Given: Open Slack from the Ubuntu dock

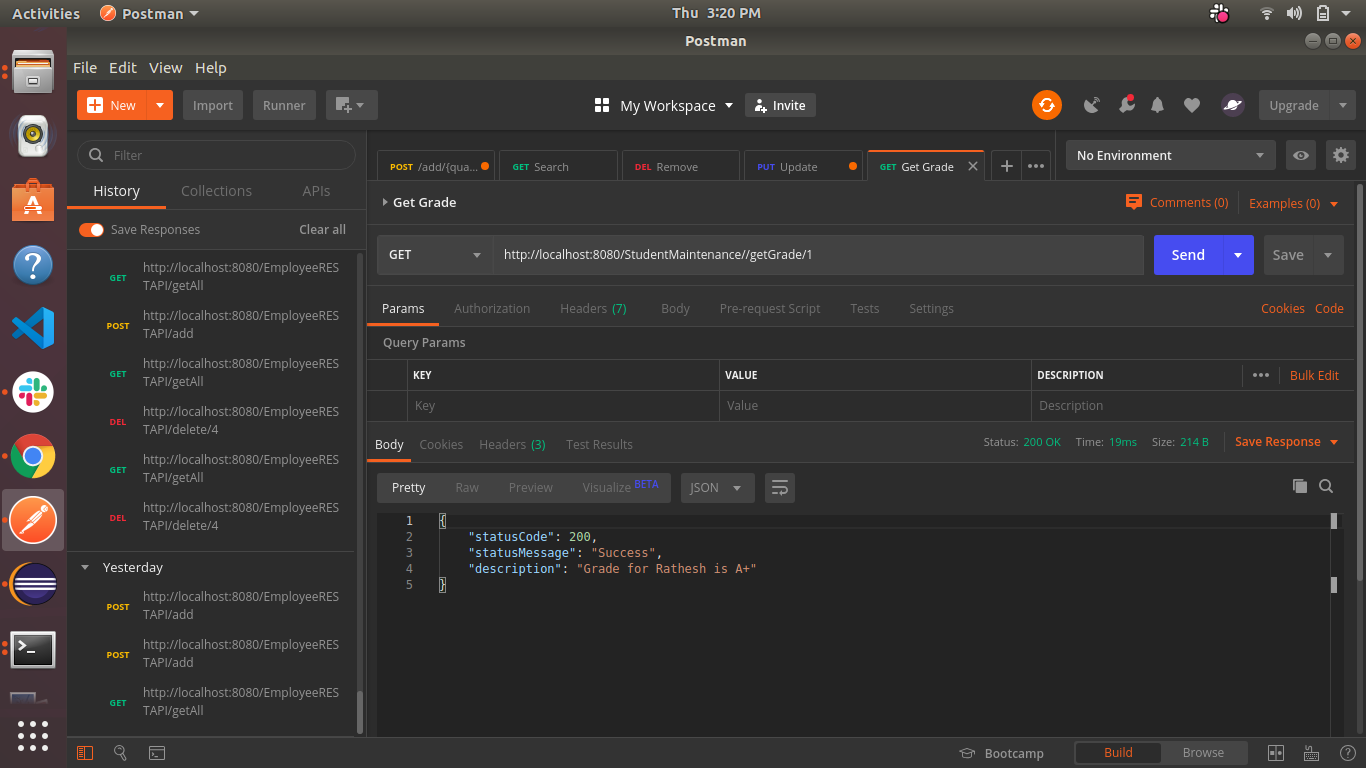Looking at the screenshot, I should coord(33,392).
